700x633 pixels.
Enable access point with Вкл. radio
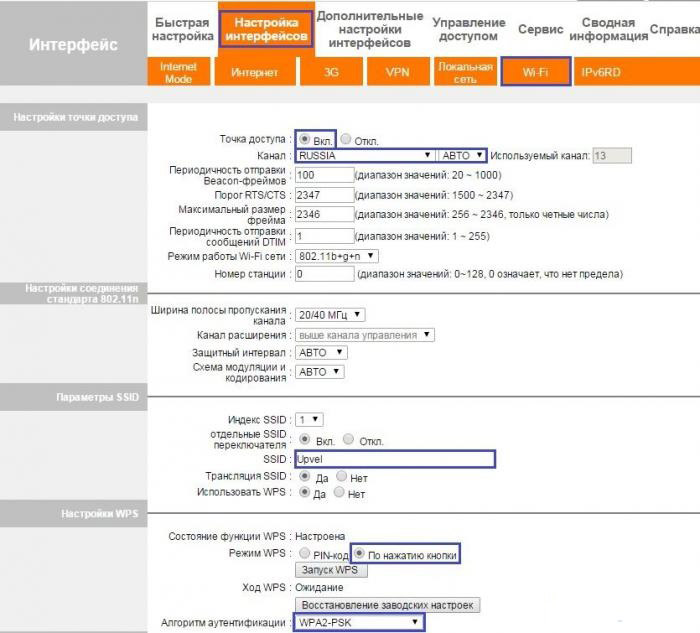(304, 139)
